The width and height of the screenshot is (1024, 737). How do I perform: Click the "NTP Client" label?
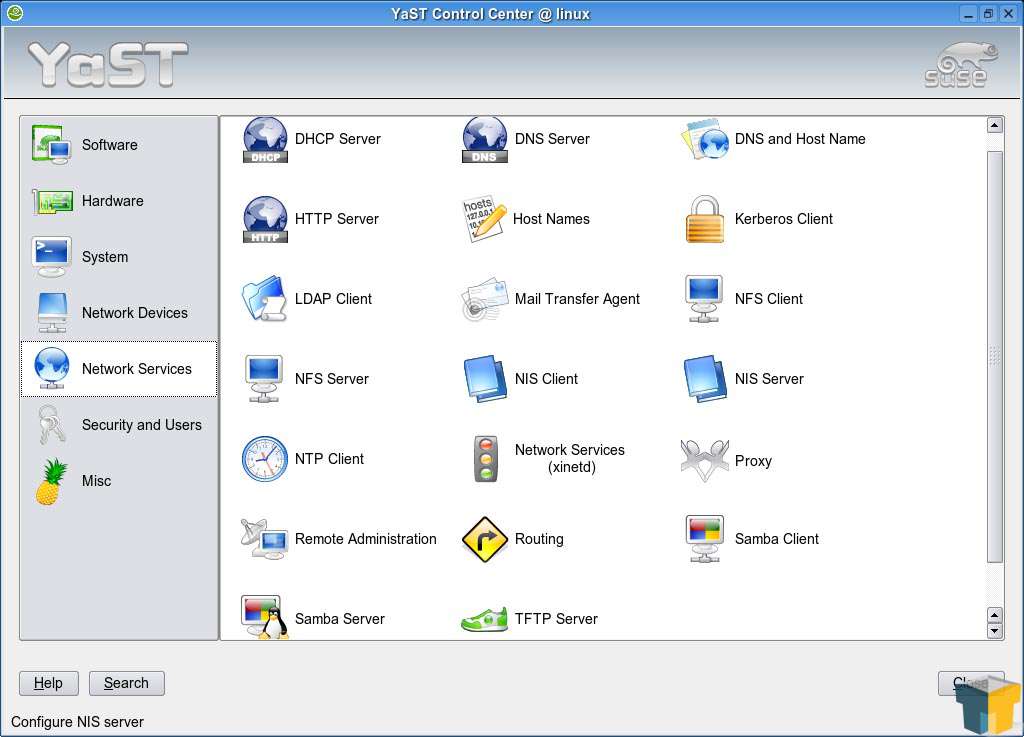(329, 459)
